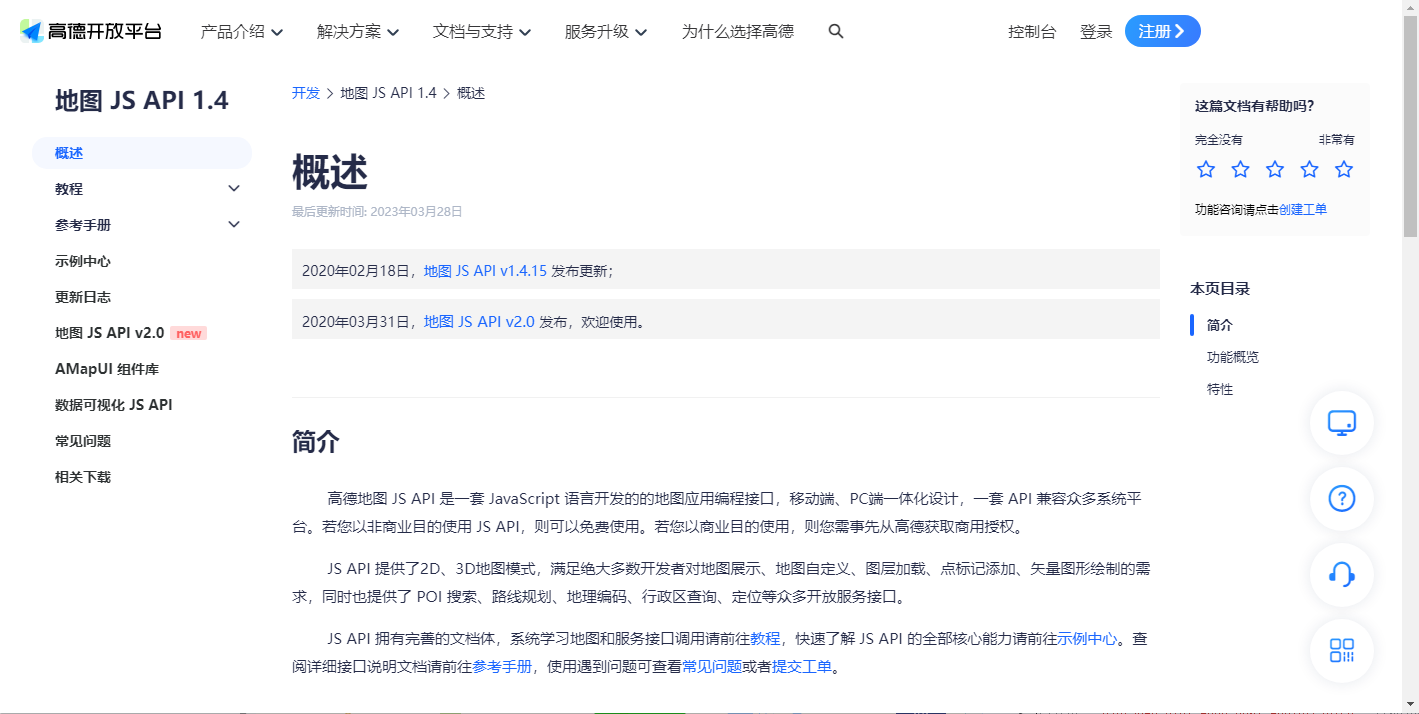The image size is (1419, 714).
Task: Open 常见问题 in the sidebar
Action: [83, 441]
